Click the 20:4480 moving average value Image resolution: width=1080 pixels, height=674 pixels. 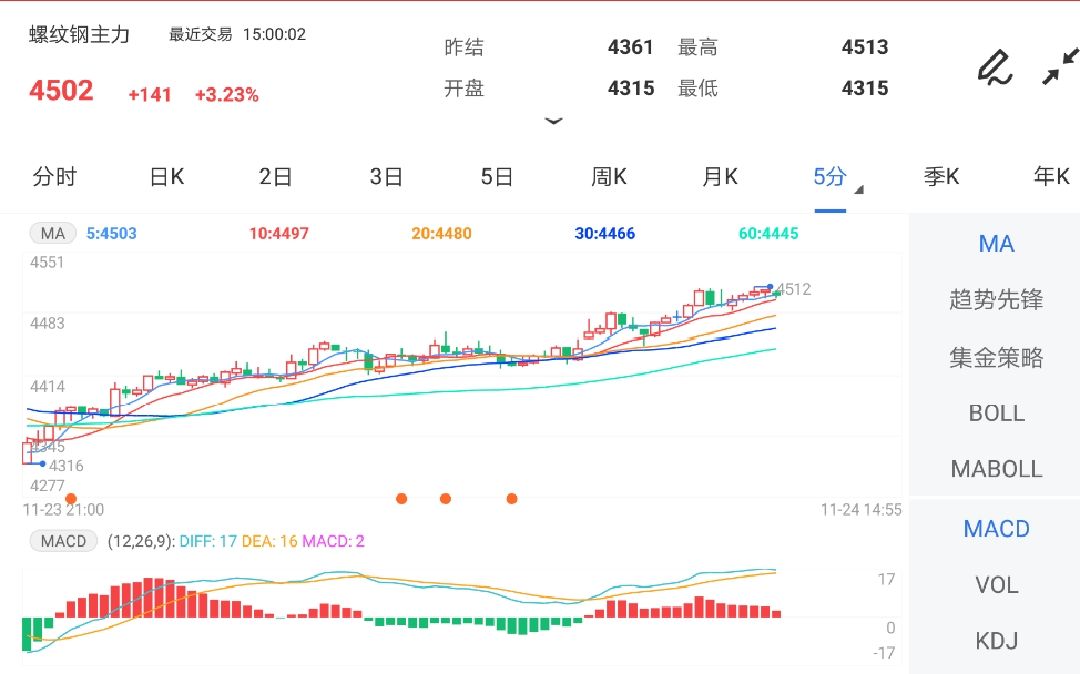pyautogui.click(x=442, y=233)
